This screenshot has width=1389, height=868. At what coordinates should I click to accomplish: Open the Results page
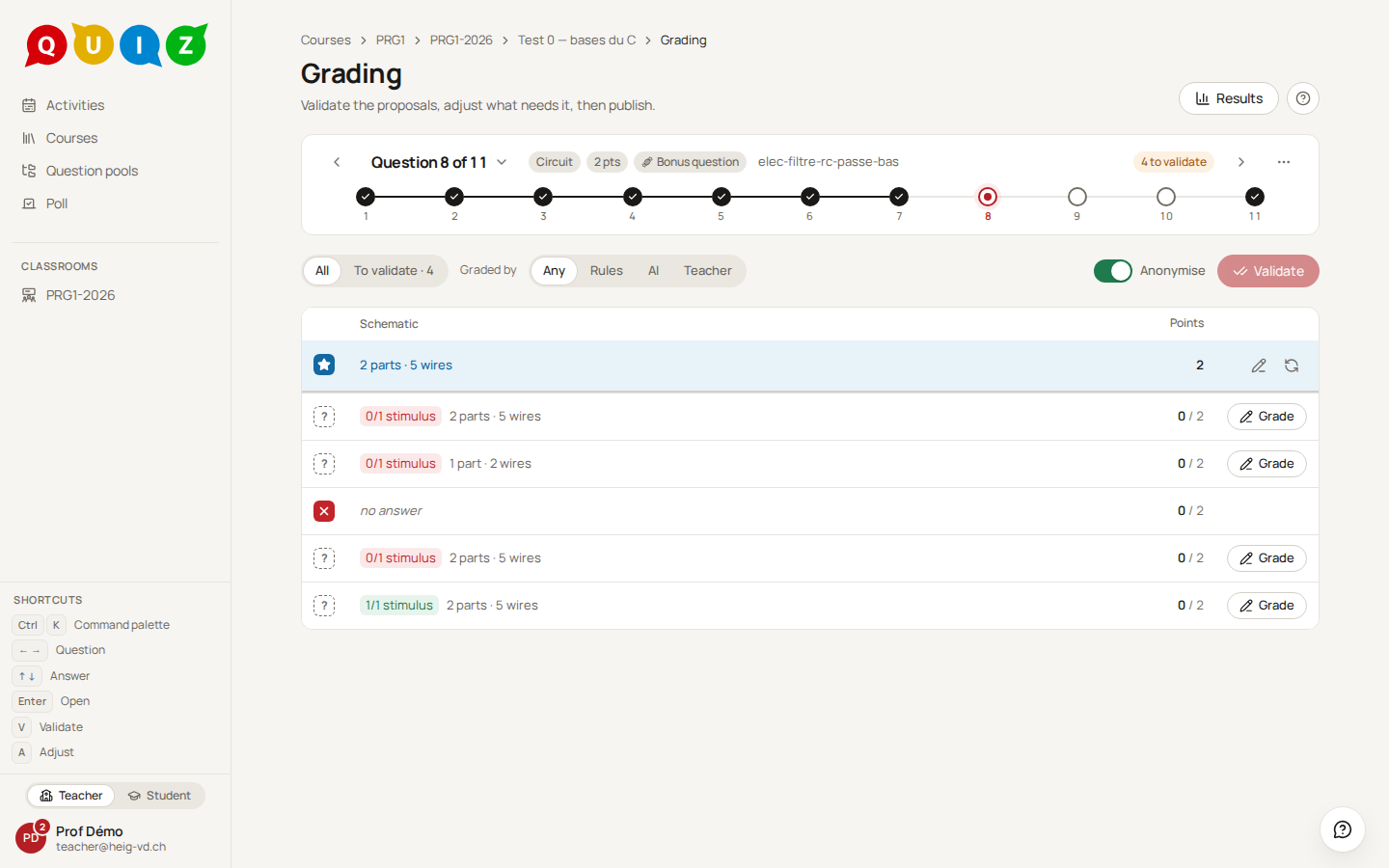1229,98
